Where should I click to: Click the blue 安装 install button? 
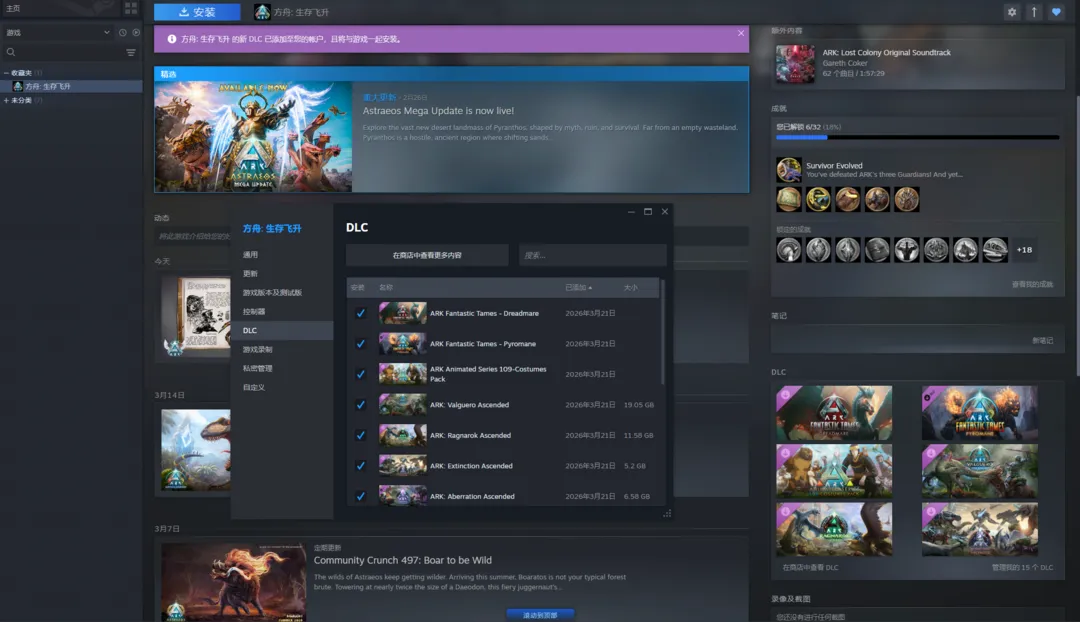(x=197, y=12)
